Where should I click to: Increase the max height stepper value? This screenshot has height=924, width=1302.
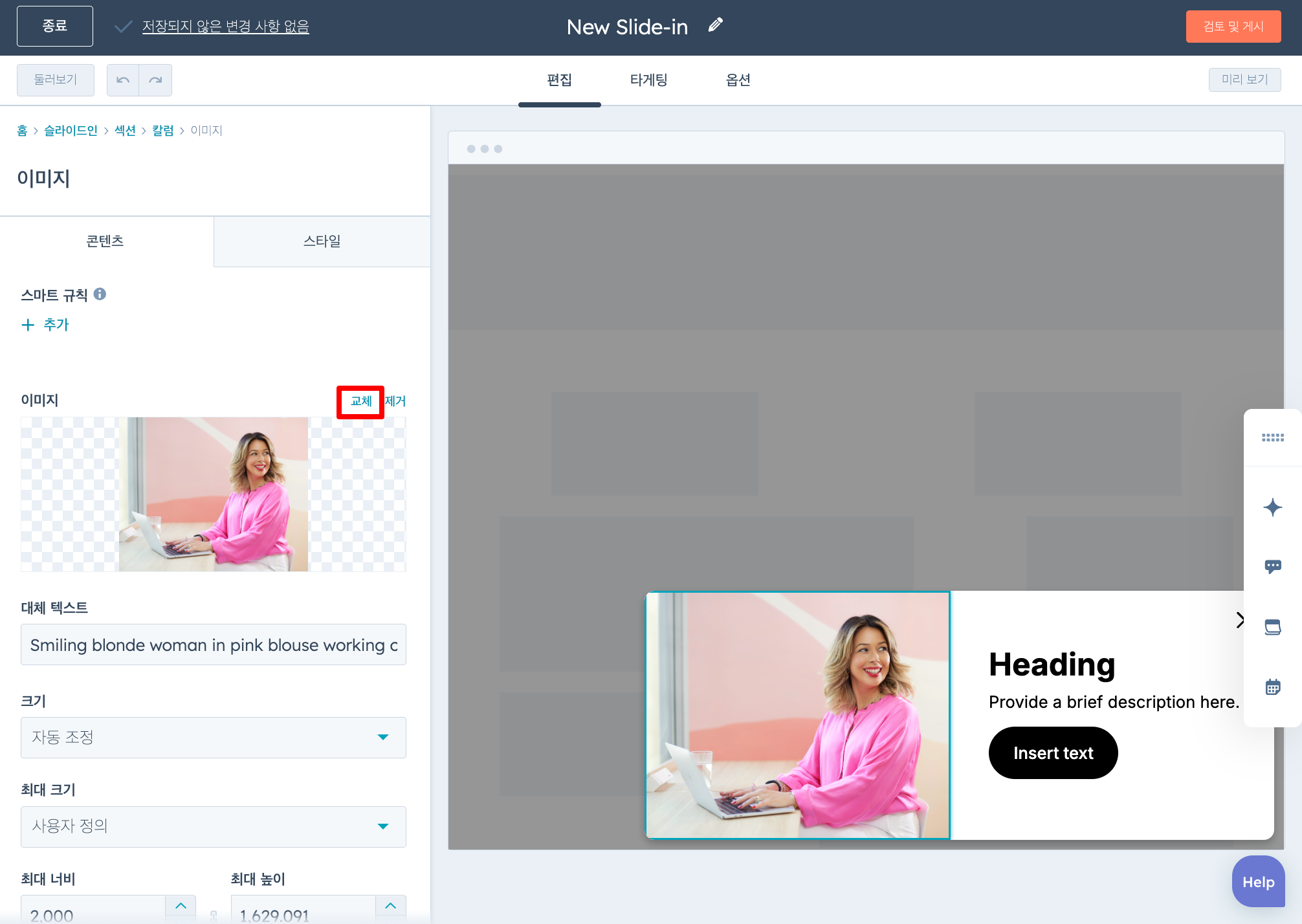(390, 906)
